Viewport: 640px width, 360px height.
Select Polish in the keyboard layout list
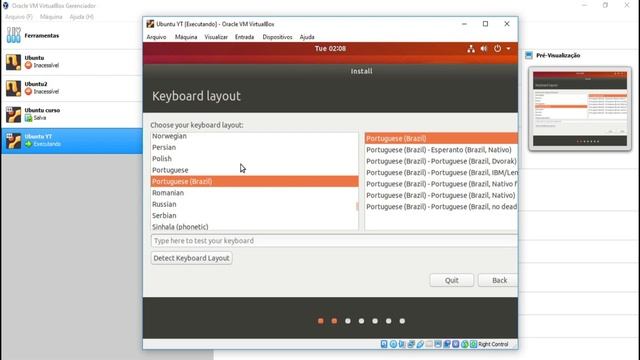tap(255, 159)
